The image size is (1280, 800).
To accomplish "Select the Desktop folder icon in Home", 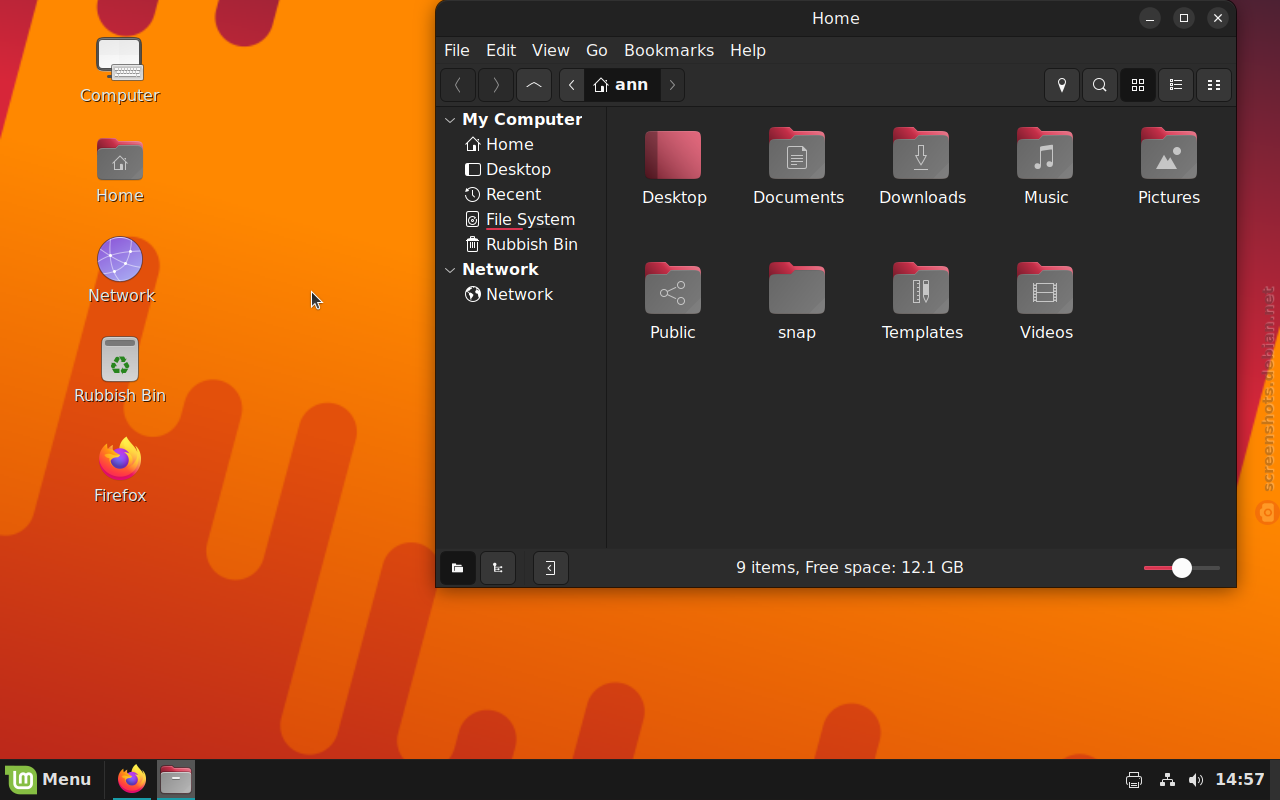I will click(673, 154).
